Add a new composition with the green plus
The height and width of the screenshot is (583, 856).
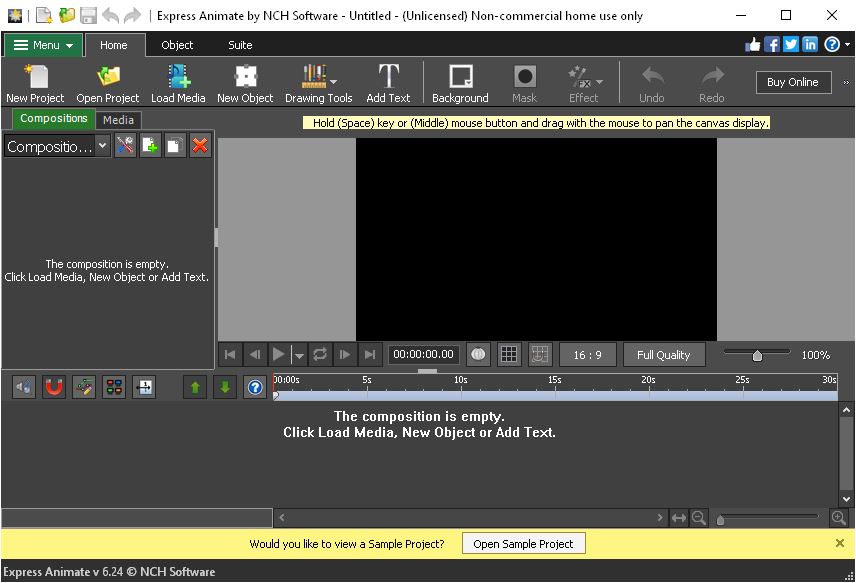(x=151, y=145)
